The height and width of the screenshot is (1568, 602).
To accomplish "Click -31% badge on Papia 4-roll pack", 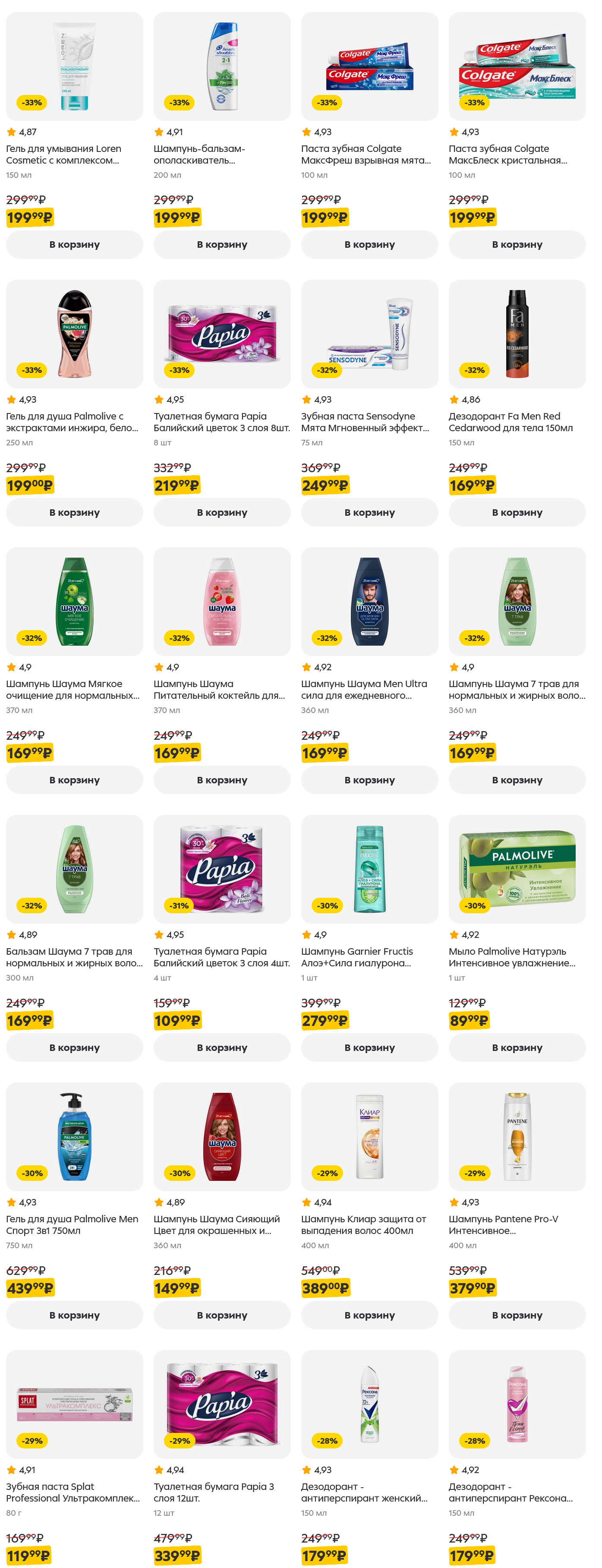I will pyautogui.click(x=179, y=906).
